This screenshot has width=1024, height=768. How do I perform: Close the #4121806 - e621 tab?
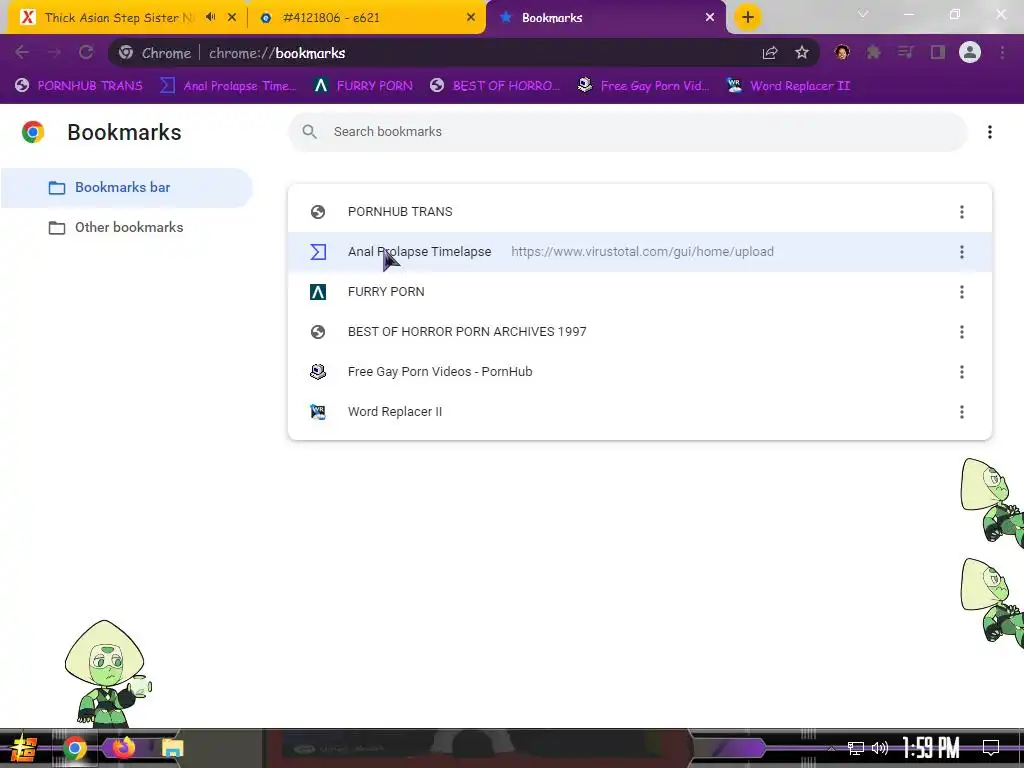[x=471, y=18]
